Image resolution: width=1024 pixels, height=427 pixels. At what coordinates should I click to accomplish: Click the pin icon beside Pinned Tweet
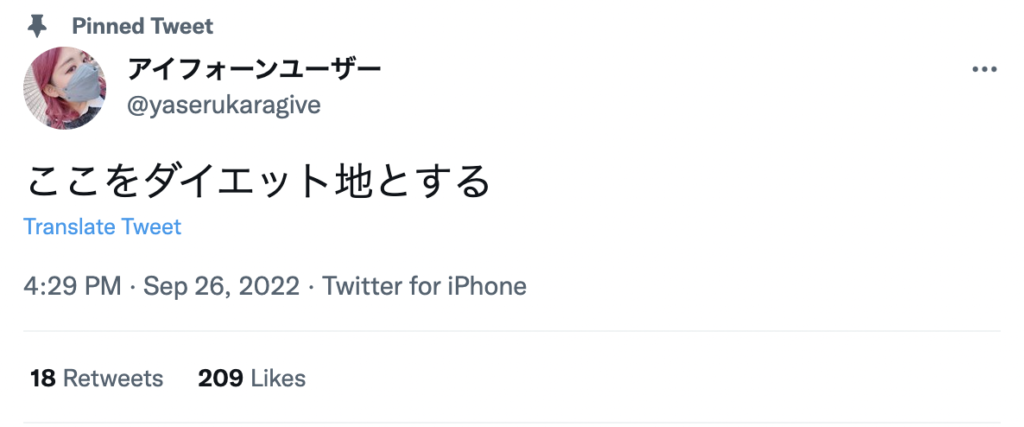pos(37,25)
